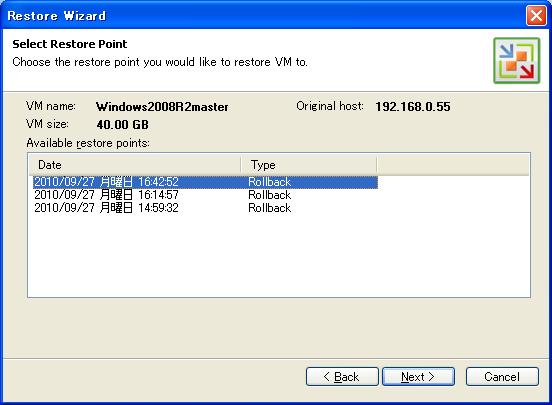
Task: Go to previous step with Back
Action: (342, 377)
